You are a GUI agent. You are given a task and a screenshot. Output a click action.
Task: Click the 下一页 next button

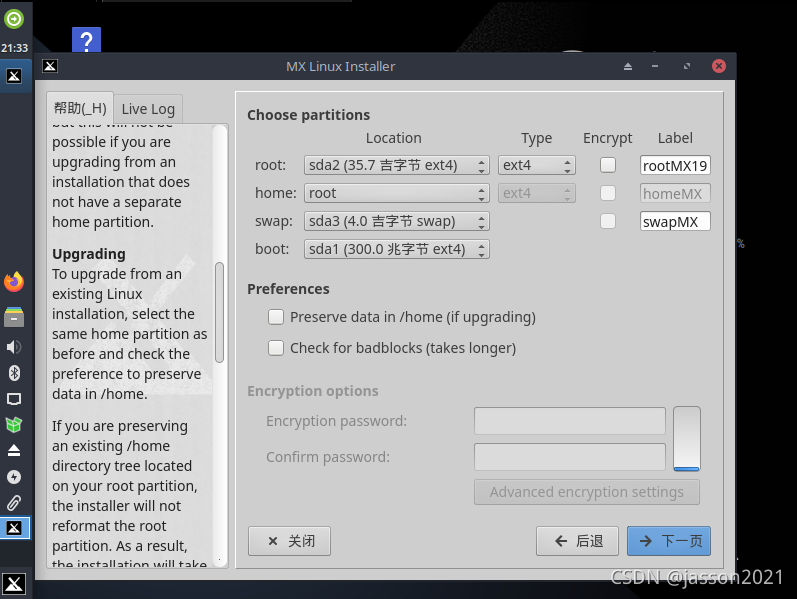point(669,541)
